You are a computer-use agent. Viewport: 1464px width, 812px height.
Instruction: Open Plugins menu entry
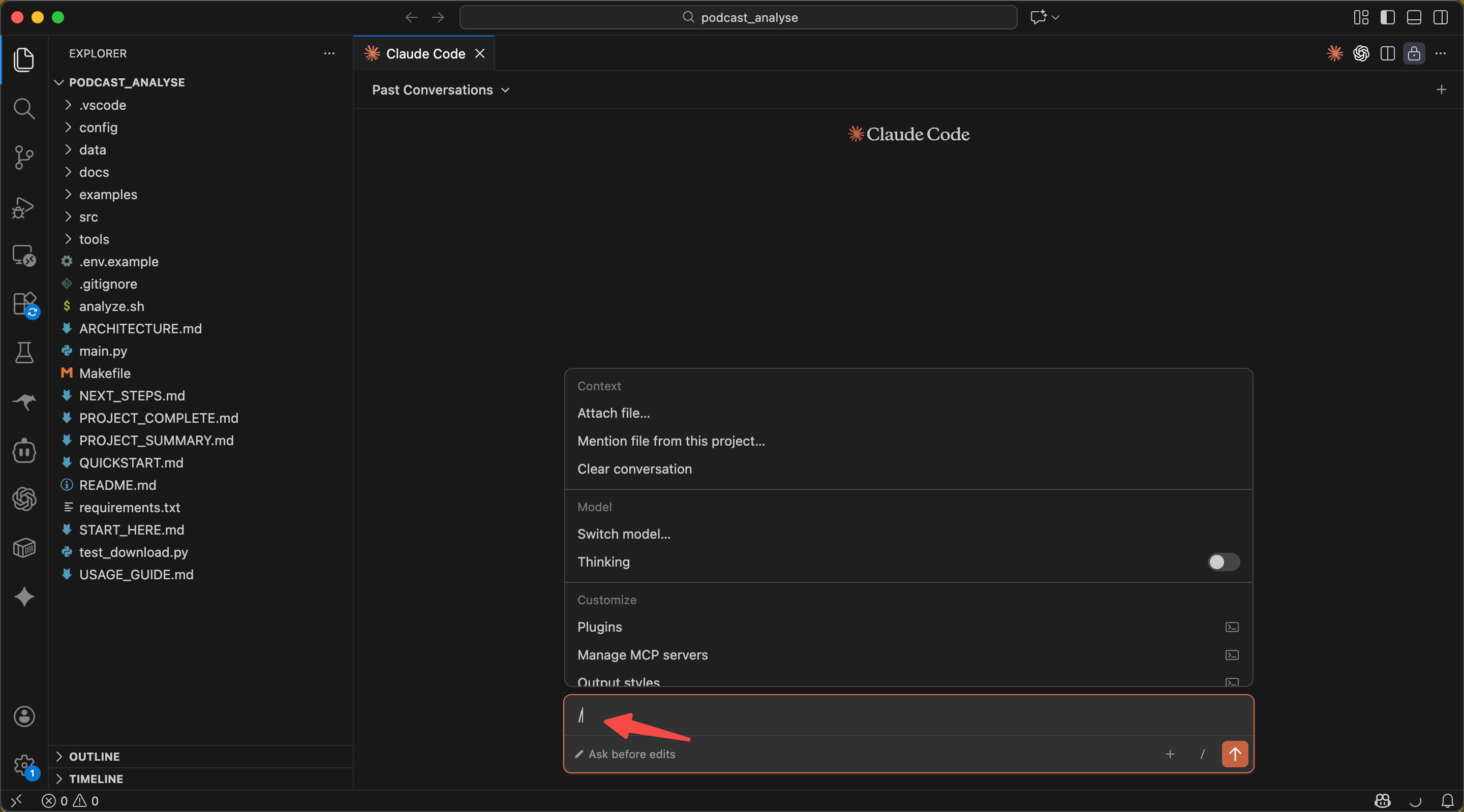(x=908, y=627)
